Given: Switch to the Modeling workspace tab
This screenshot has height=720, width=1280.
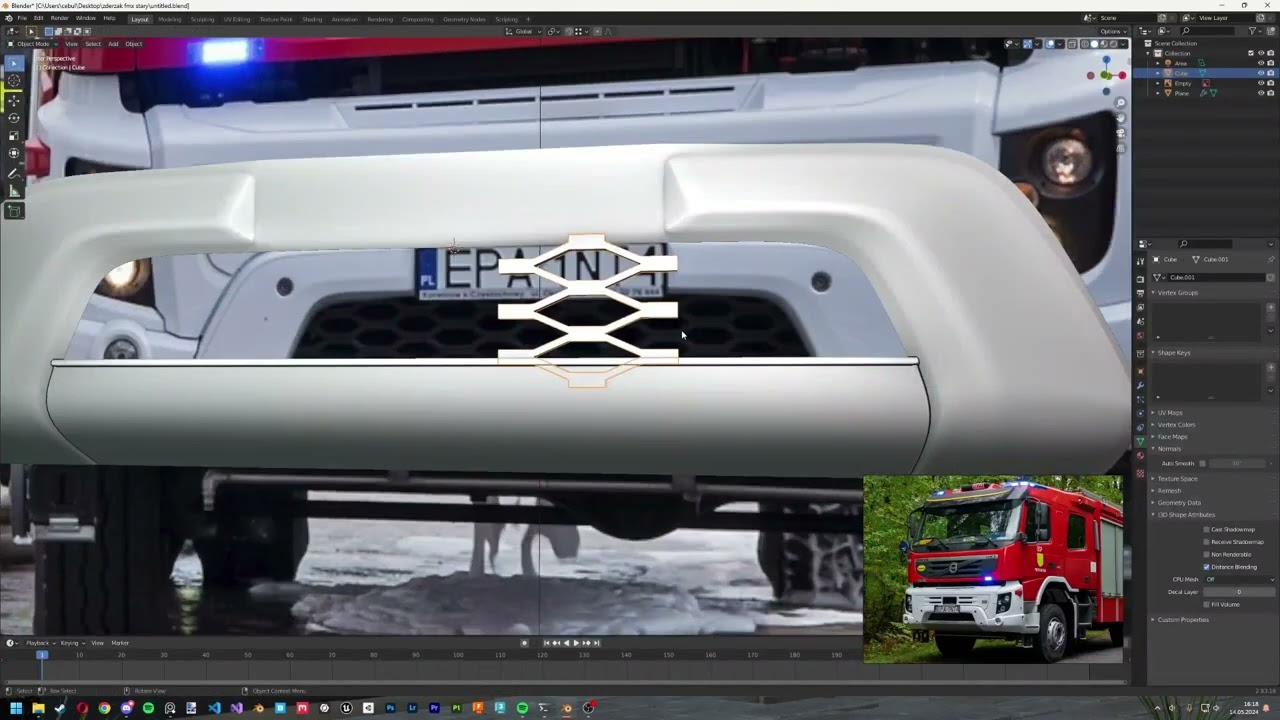Looking at the screenshot, I should tap(170, 19).
